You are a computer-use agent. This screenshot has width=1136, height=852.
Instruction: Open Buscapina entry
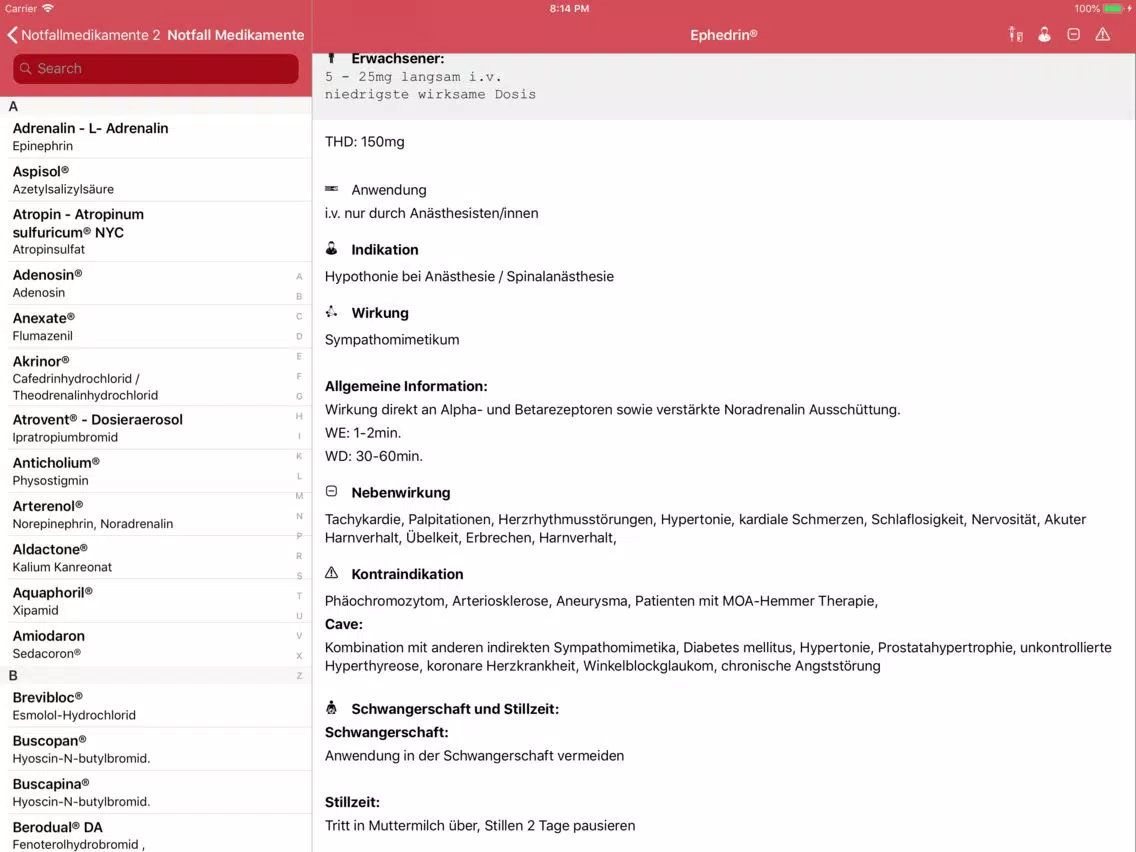pyautogui.click(x=156, y=793)
